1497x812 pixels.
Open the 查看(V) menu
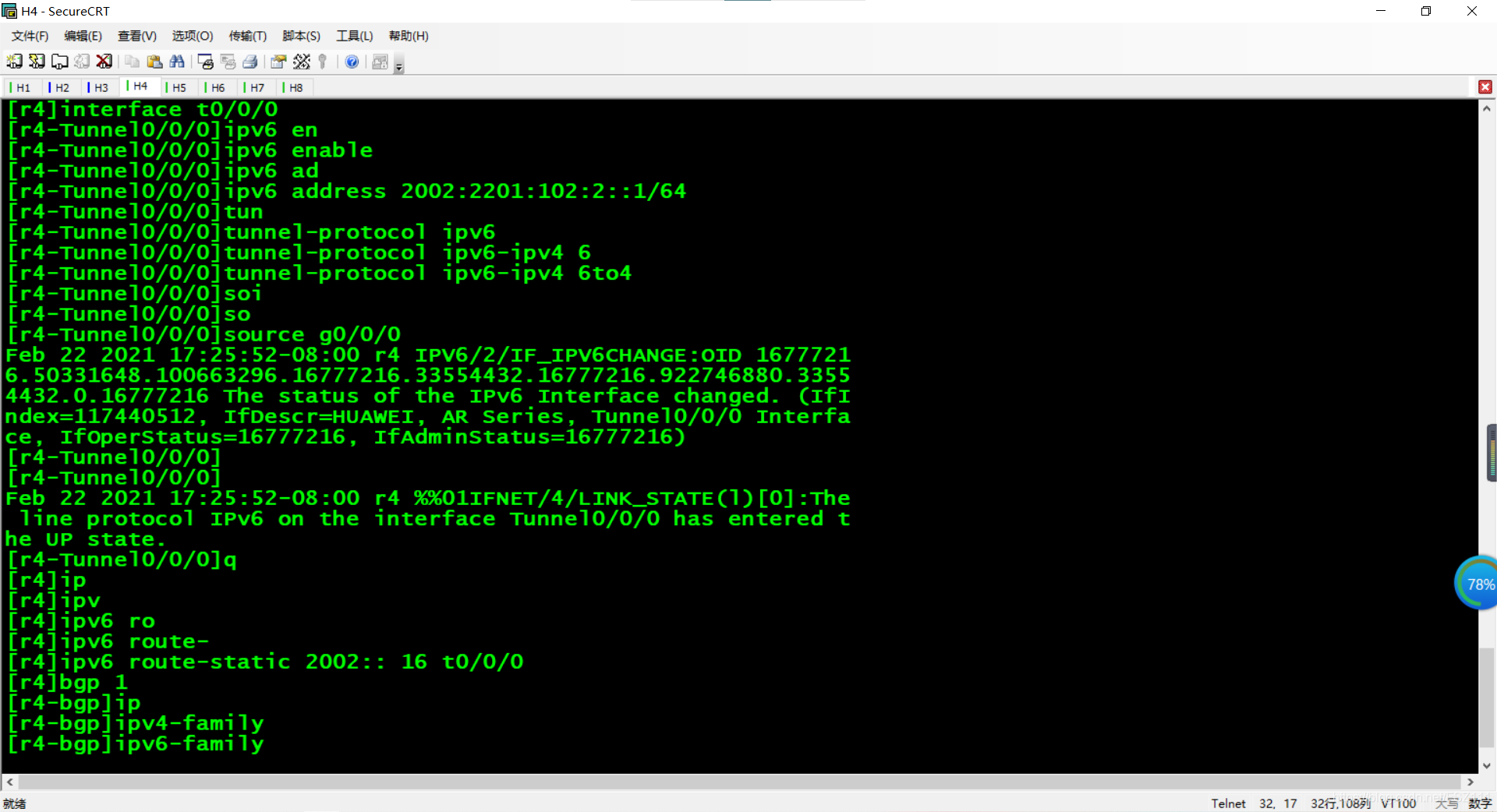[x=136, y=36]
